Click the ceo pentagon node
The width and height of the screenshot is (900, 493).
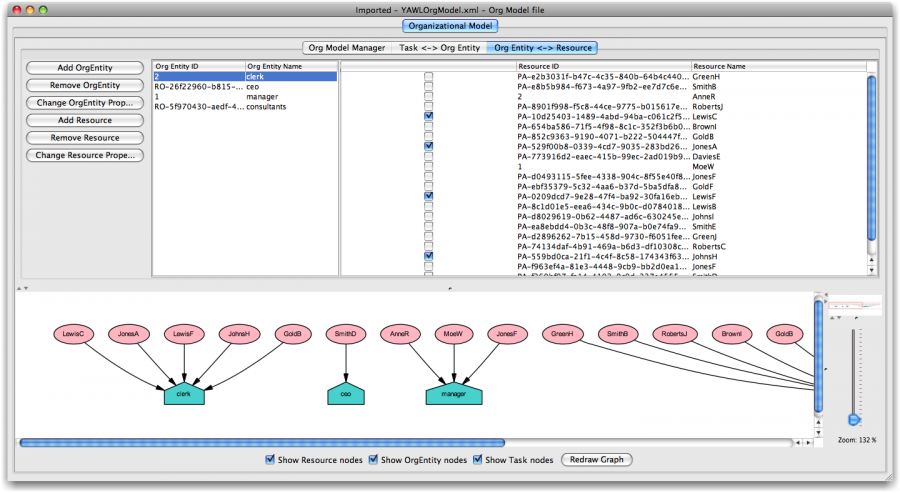(346, 395)
